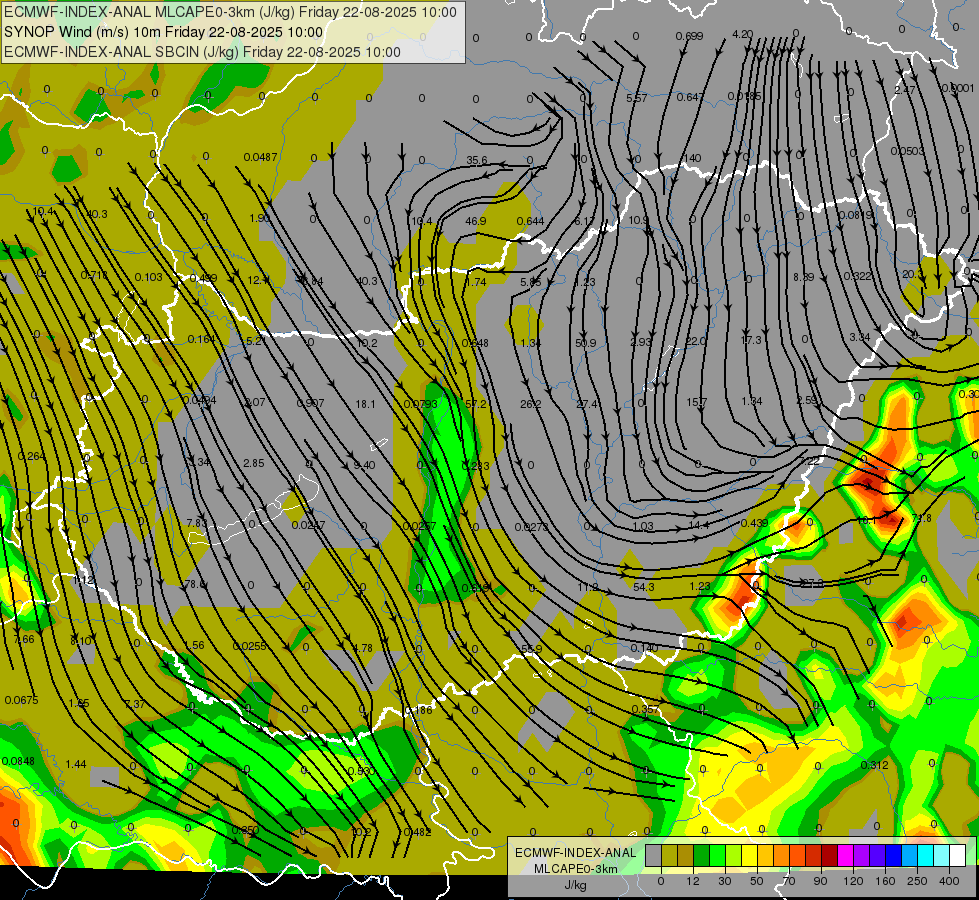Click the map value 0.357
This screenshot has height=900, width=979.
point(645,709)
